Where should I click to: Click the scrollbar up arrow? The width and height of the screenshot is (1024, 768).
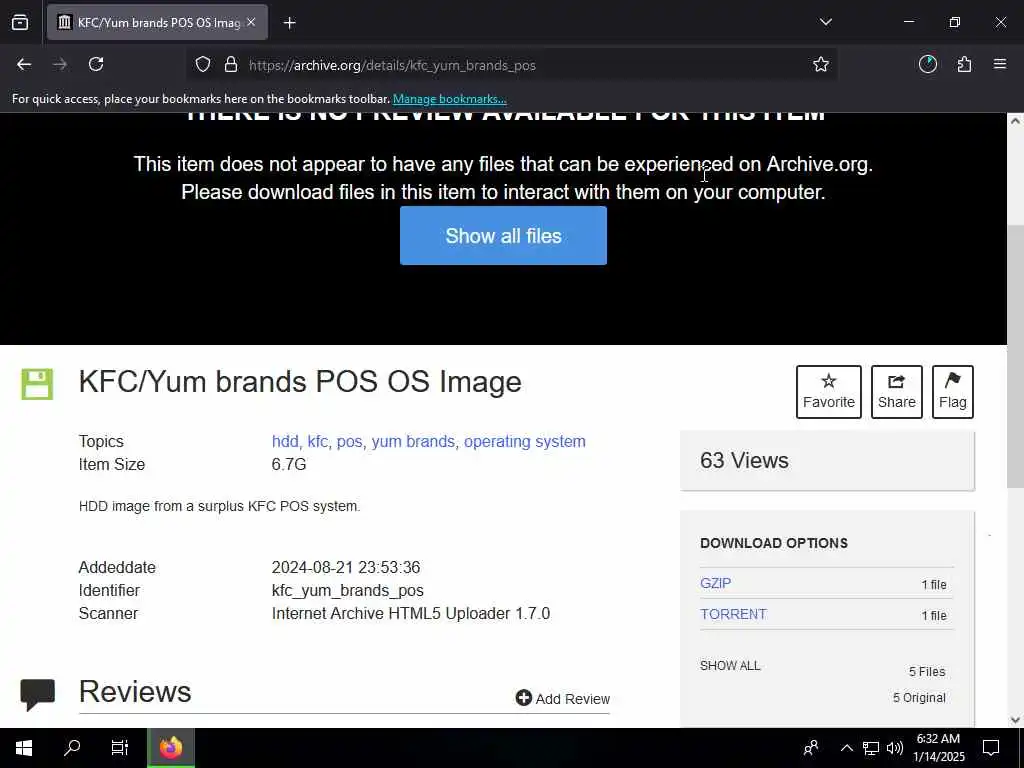[x=1016, y=121]
